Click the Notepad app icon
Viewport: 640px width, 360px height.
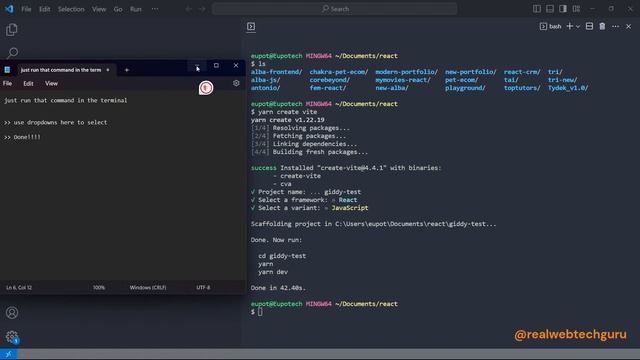click(7, 70)
